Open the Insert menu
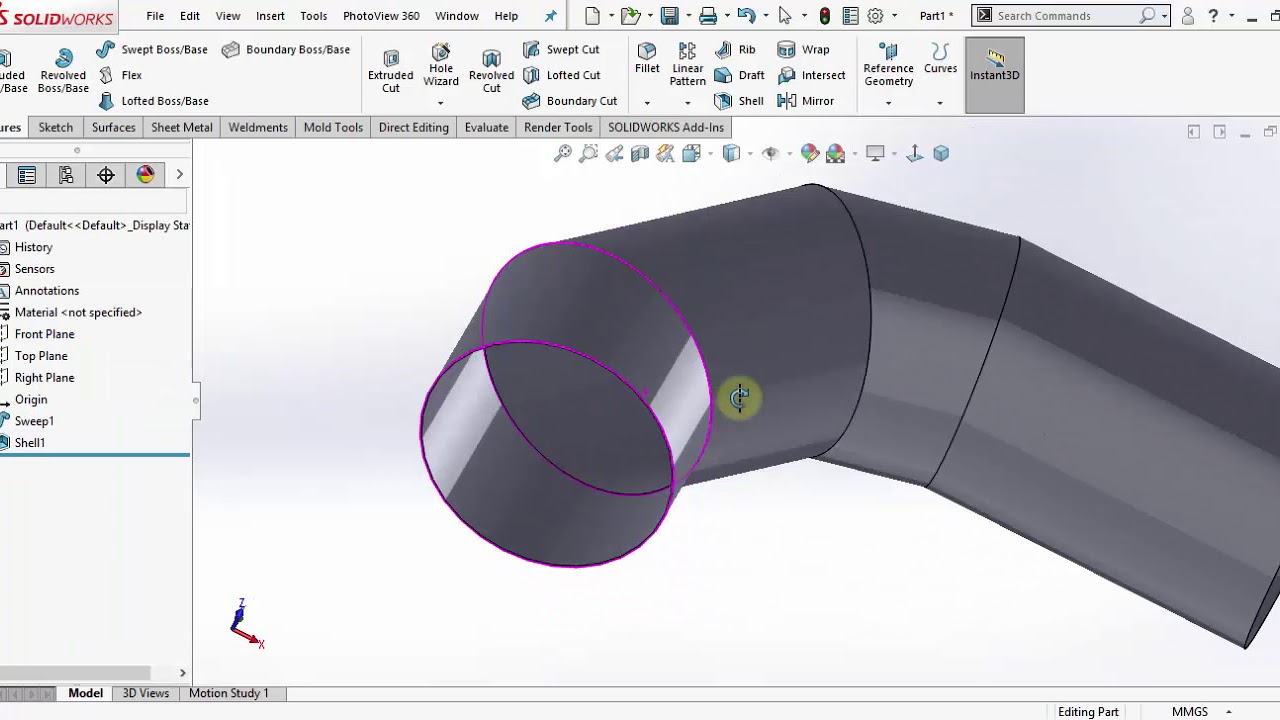Screen dimensions: 1280x720 point(270,16)
